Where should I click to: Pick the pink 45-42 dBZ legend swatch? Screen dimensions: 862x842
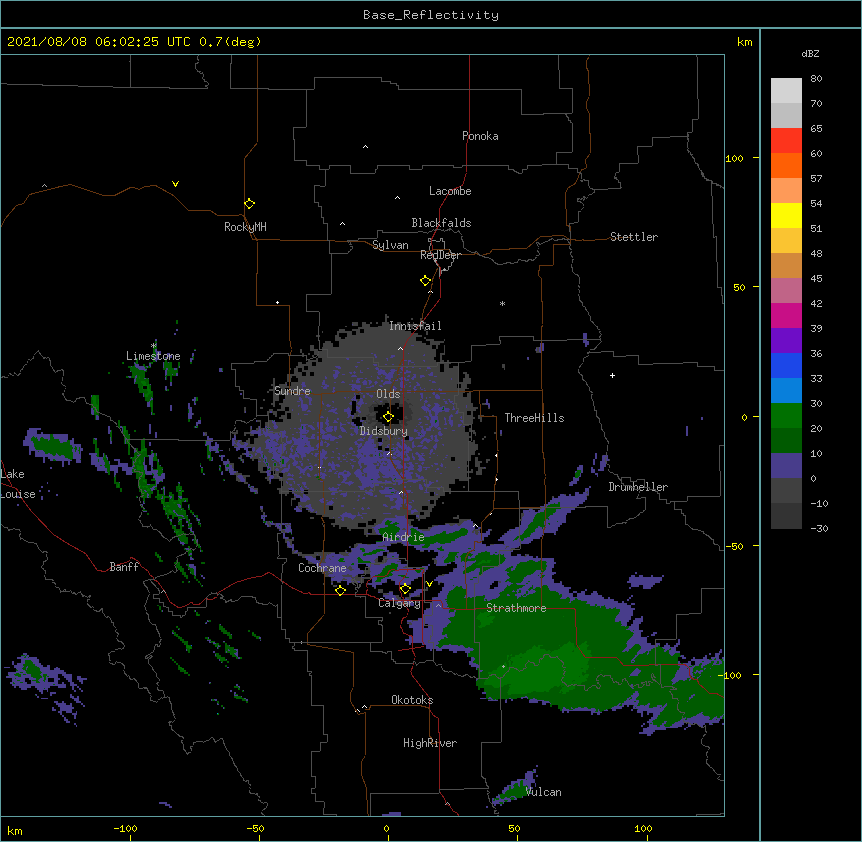[x=786, y=290]
